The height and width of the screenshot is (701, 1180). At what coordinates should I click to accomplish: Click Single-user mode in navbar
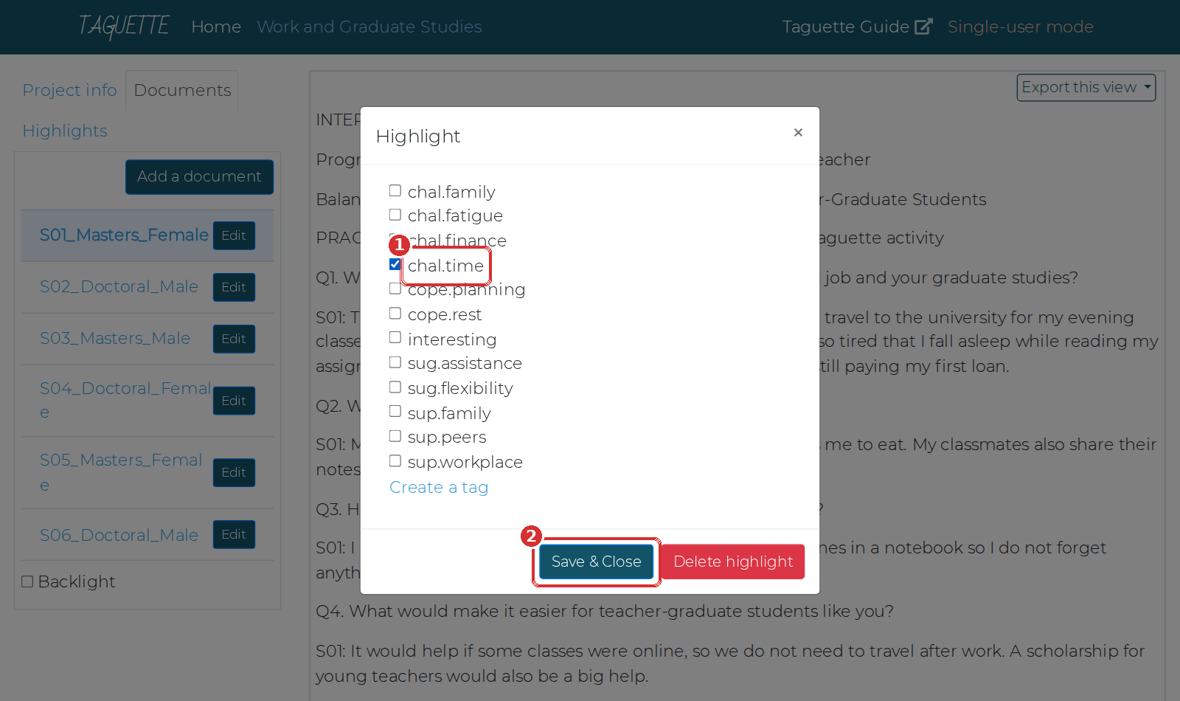click(x=1020, y=26)
